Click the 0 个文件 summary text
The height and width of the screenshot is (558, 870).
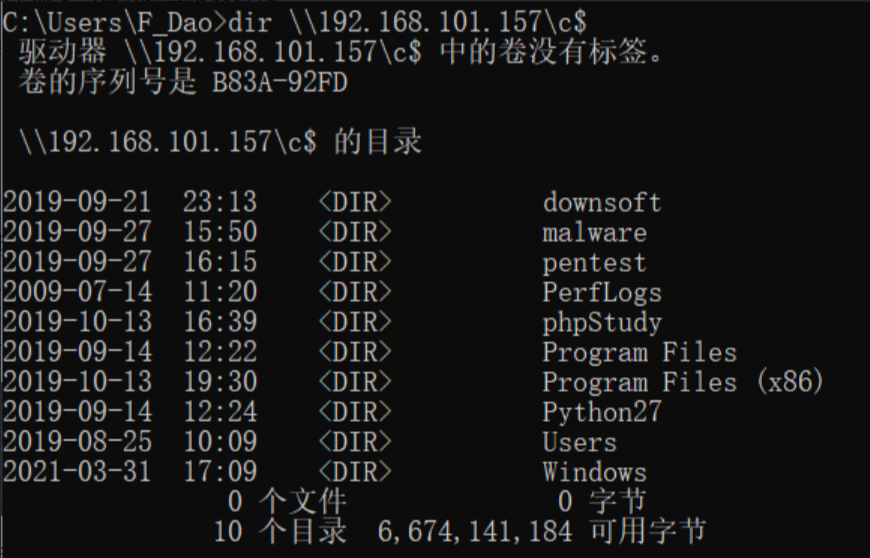tap(287, 501)
